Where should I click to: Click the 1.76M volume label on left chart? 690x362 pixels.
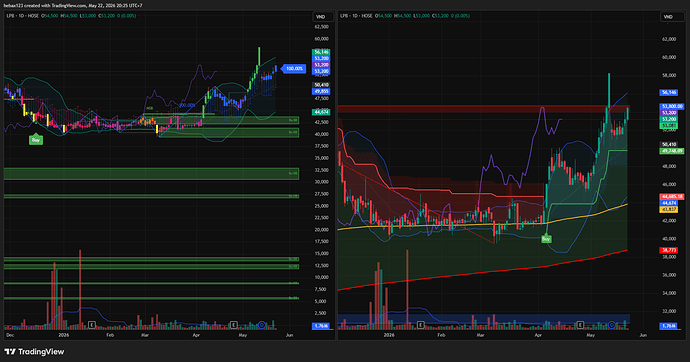tap(320, 326)
